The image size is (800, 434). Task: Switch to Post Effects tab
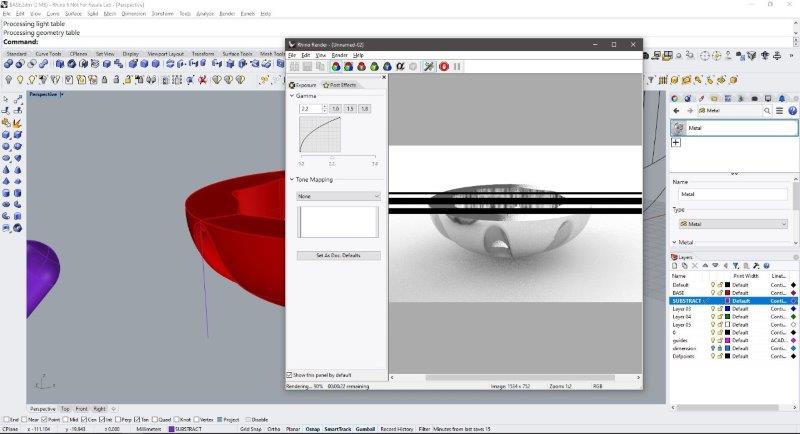340,85
